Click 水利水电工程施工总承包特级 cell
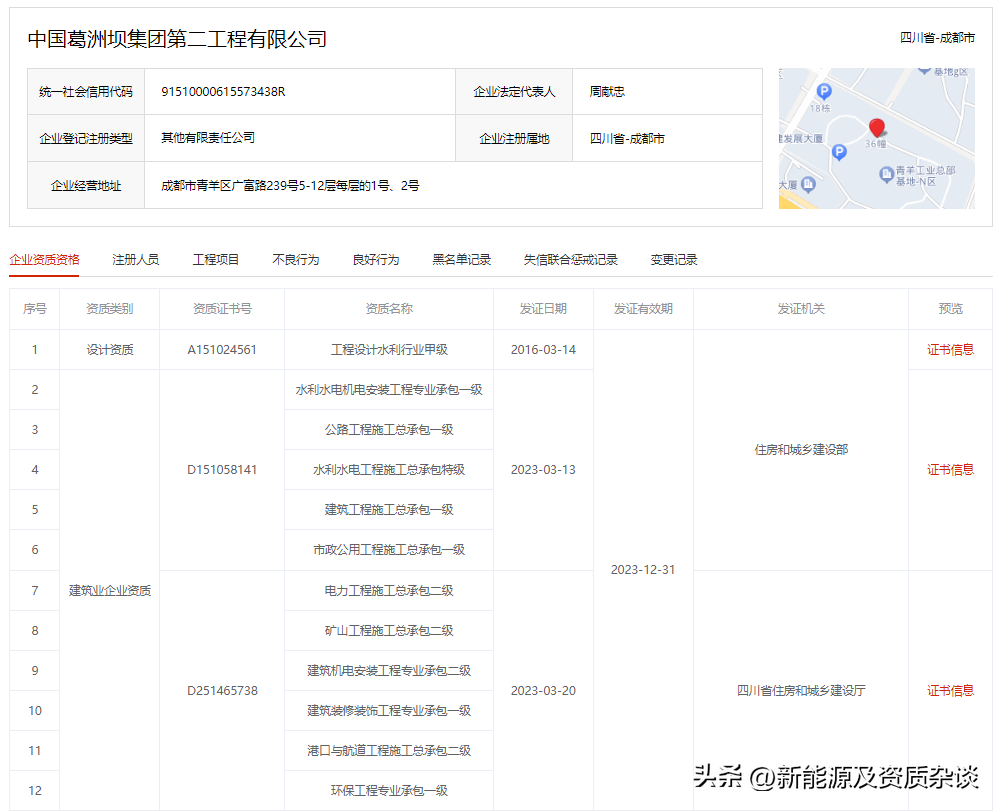1001x811 pixels. [389, 469]
